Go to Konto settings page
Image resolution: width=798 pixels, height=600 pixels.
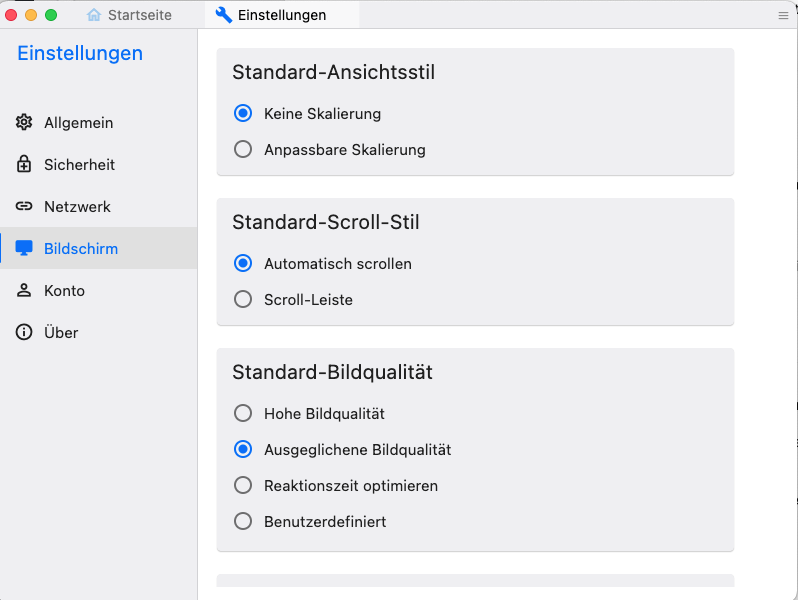tap(64, 291)
